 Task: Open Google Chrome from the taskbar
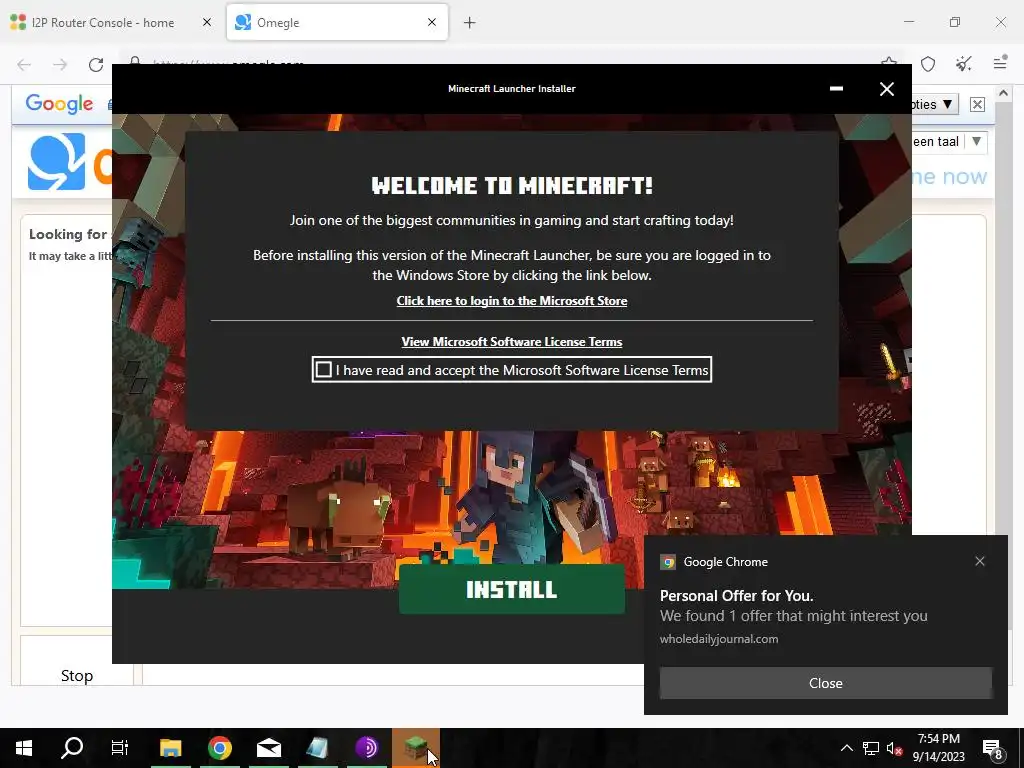(219, 748)
